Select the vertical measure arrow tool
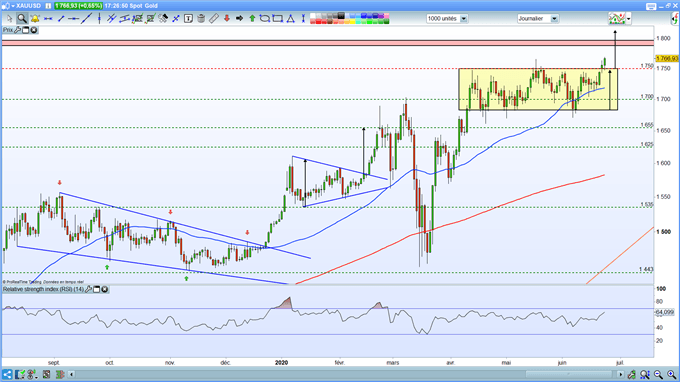The width and height of the screenshot is (680, 382). 303,19
